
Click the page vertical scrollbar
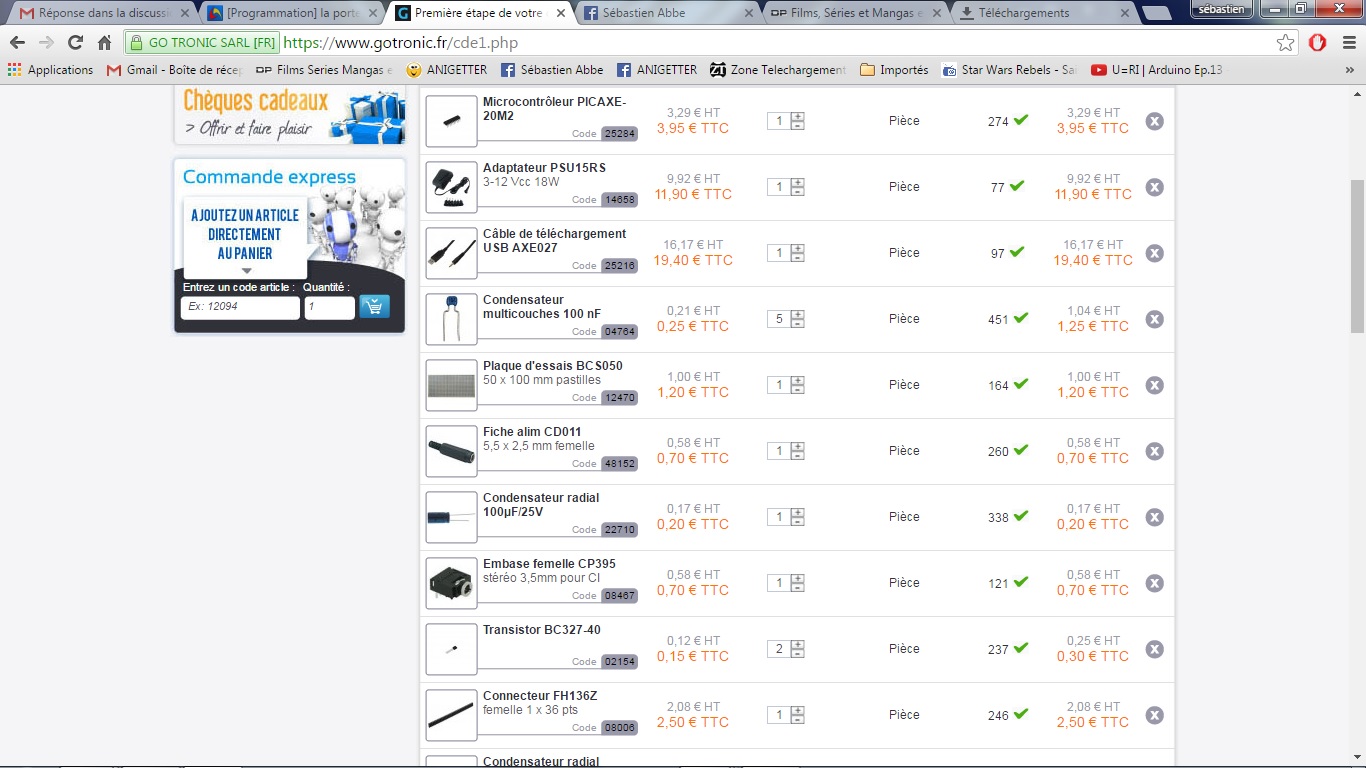click(1357, 255)
